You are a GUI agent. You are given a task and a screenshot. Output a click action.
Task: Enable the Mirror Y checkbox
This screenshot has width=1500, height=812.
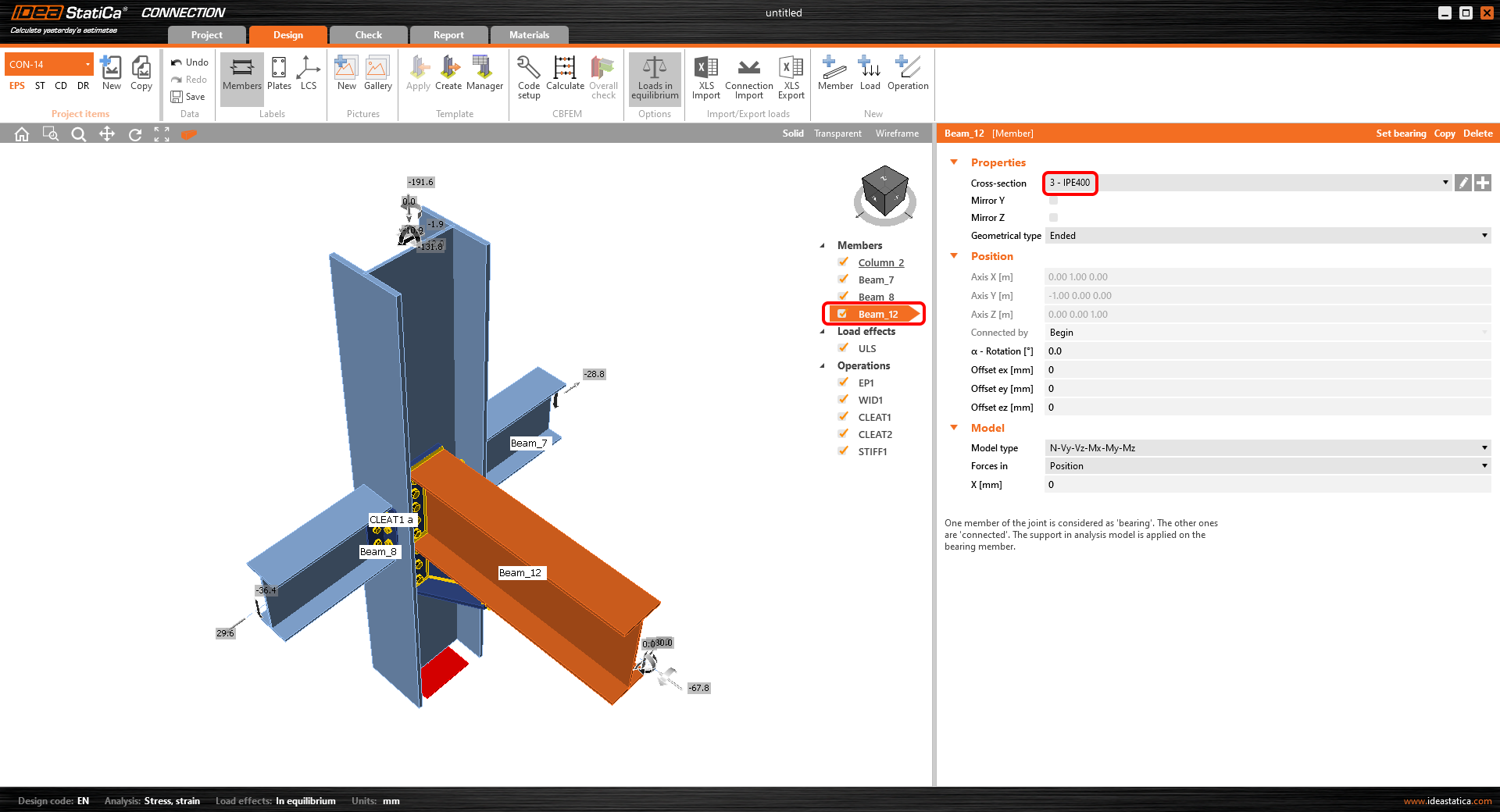click(1053, 201)
